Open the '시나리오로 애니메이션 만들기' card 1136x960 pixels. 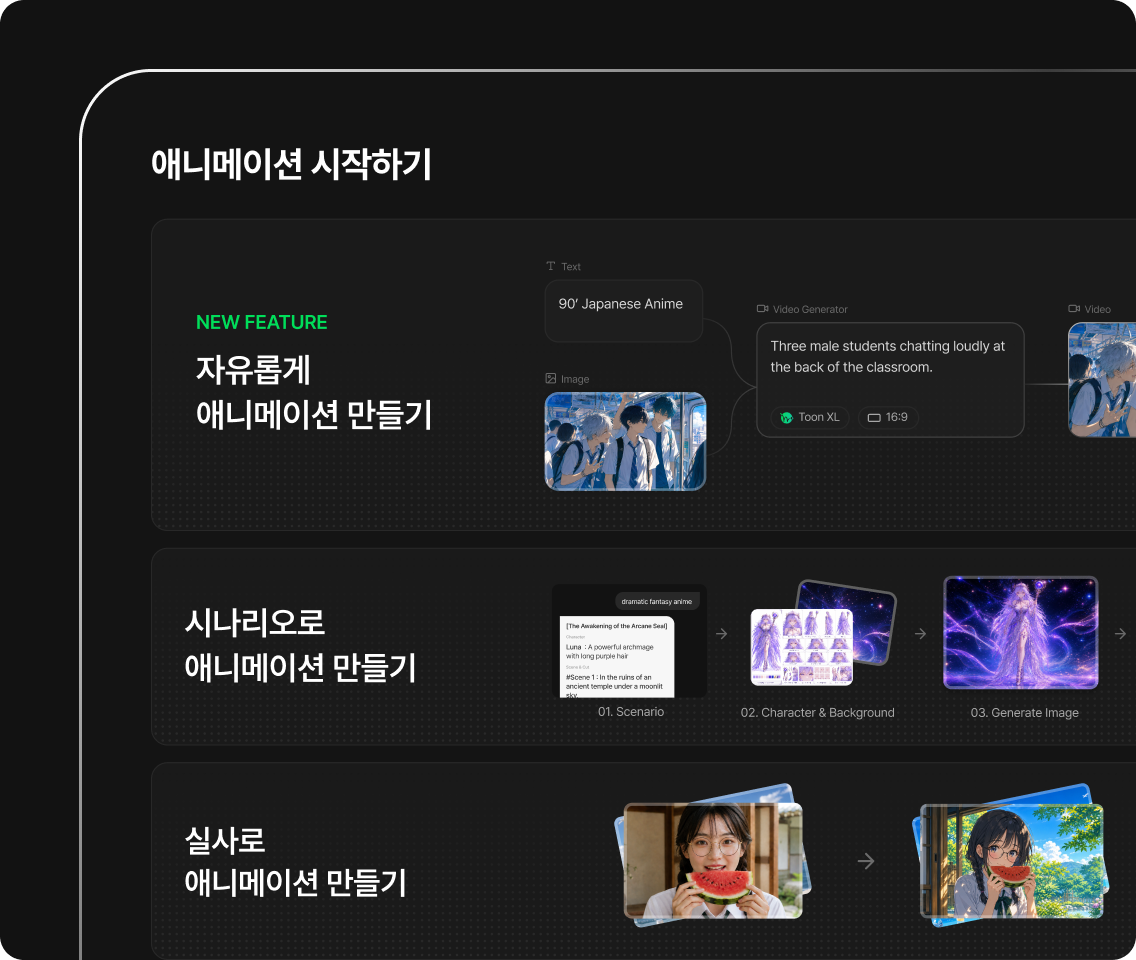point(643,646)
